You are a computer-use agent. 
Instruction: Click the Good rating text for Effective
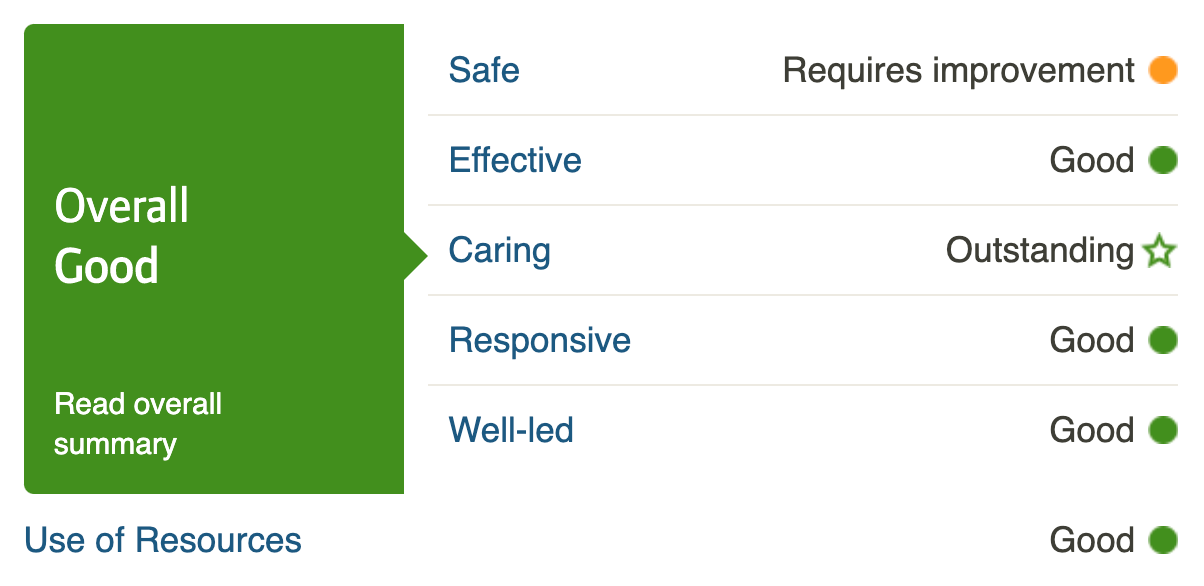1091,160
